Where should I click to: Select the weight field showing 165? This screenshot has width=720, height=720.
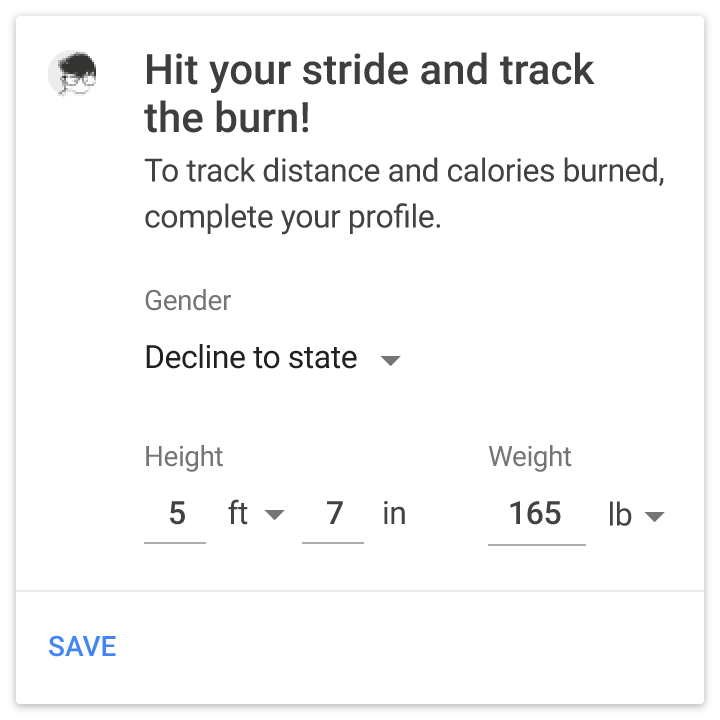point(535,514)
